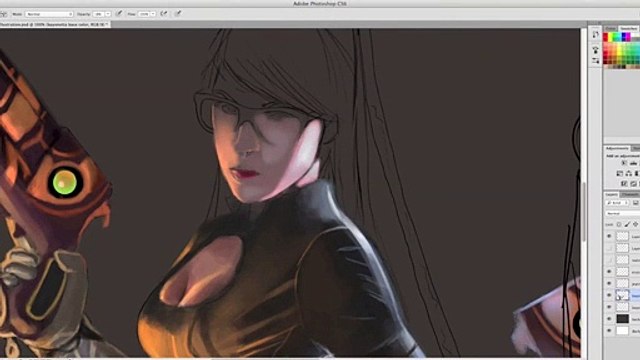Click the dark-filled layer thumbnail
The image size is (640, 360).
(622, 319)
